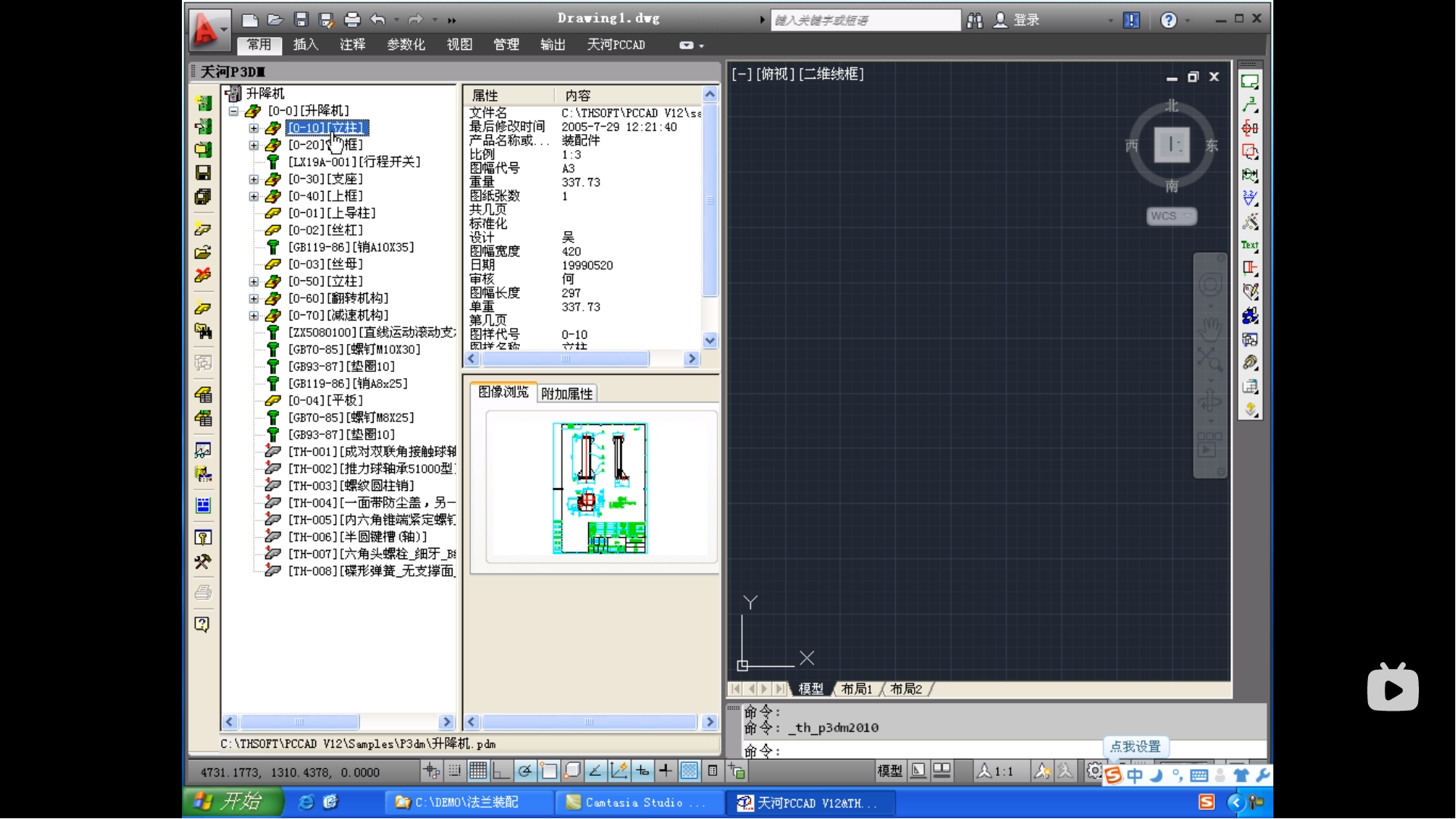Click the property list horizontal scrollbar thumb
Screen dimensions: 1456x819
565,359
